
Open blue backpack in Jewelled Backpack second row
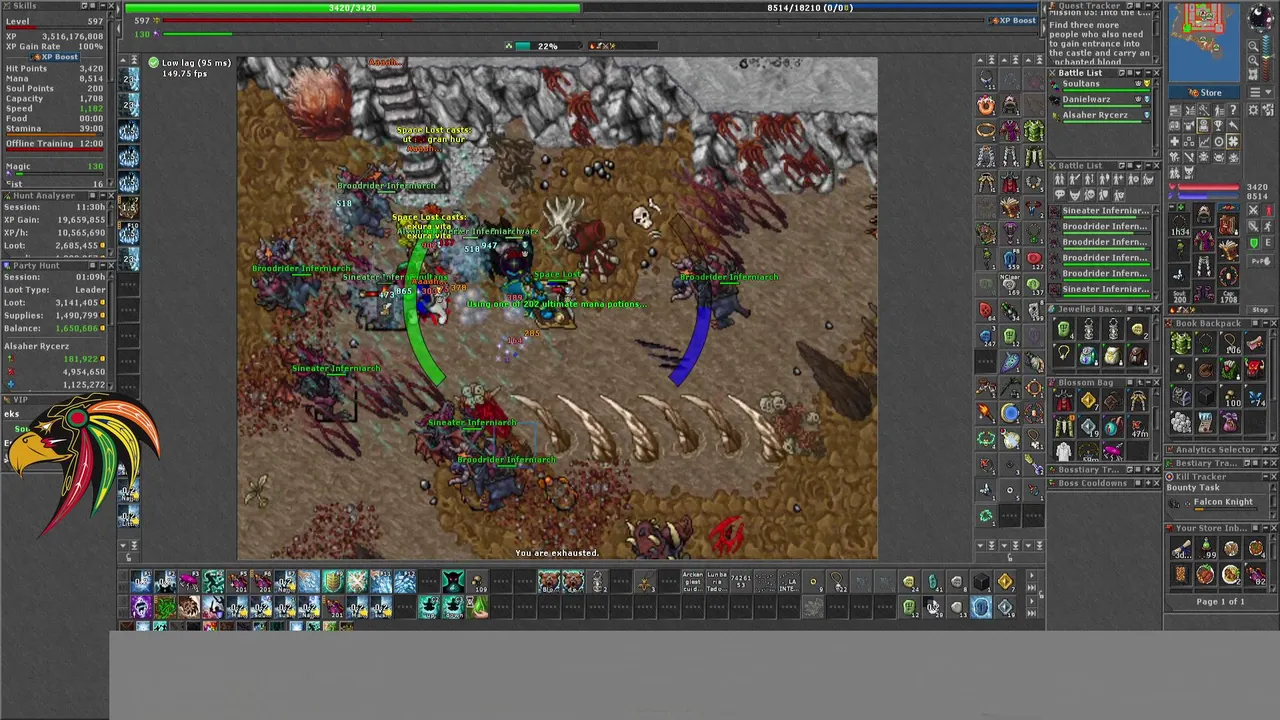coord(1088,355)
